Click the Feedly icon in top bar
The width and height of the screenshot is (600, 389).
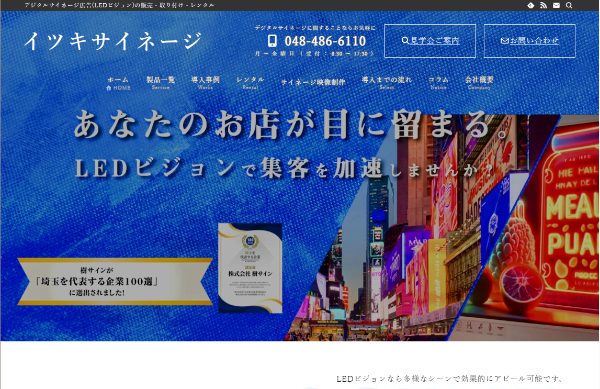pyautogui.click(x=531, y=5)
